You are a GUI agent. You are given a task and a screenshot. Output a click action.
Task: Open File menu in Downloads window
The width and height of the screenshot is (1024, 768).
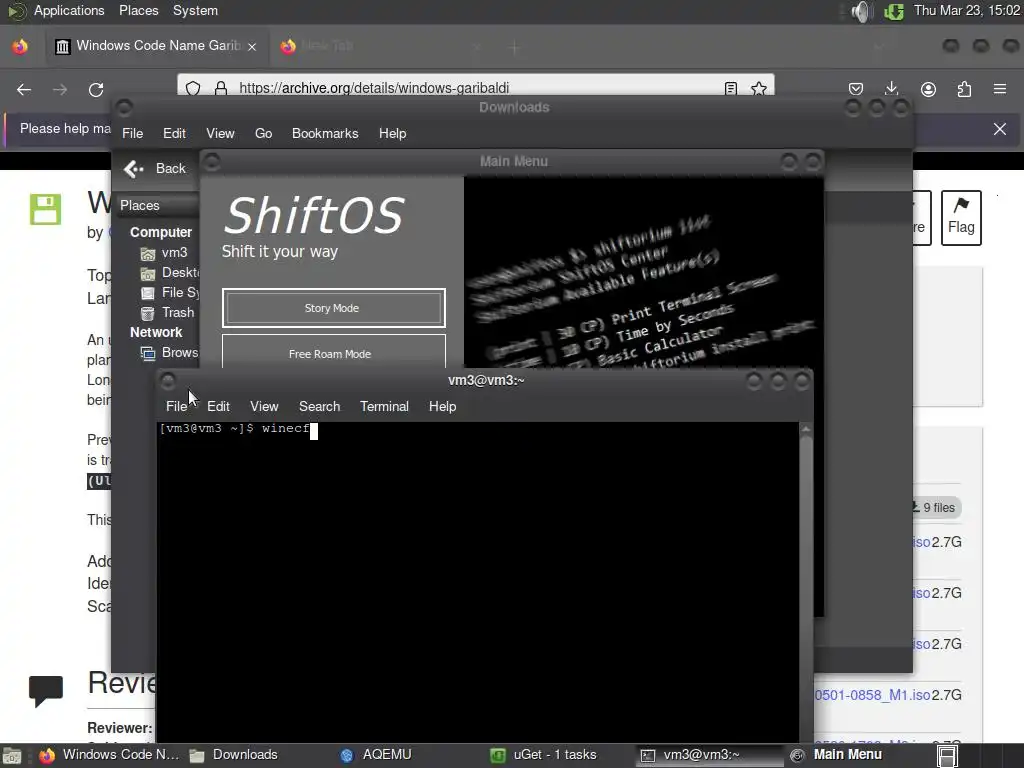click(x=132, y=133)
